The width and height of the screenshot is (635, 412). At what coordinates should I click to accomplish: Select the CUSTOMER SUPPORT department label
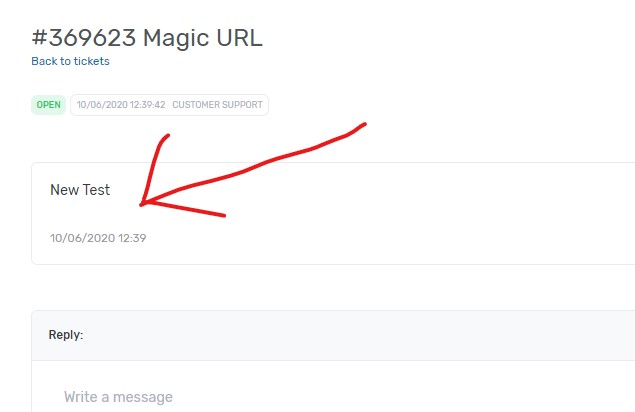pyautogui.click(x=217, y=105)
